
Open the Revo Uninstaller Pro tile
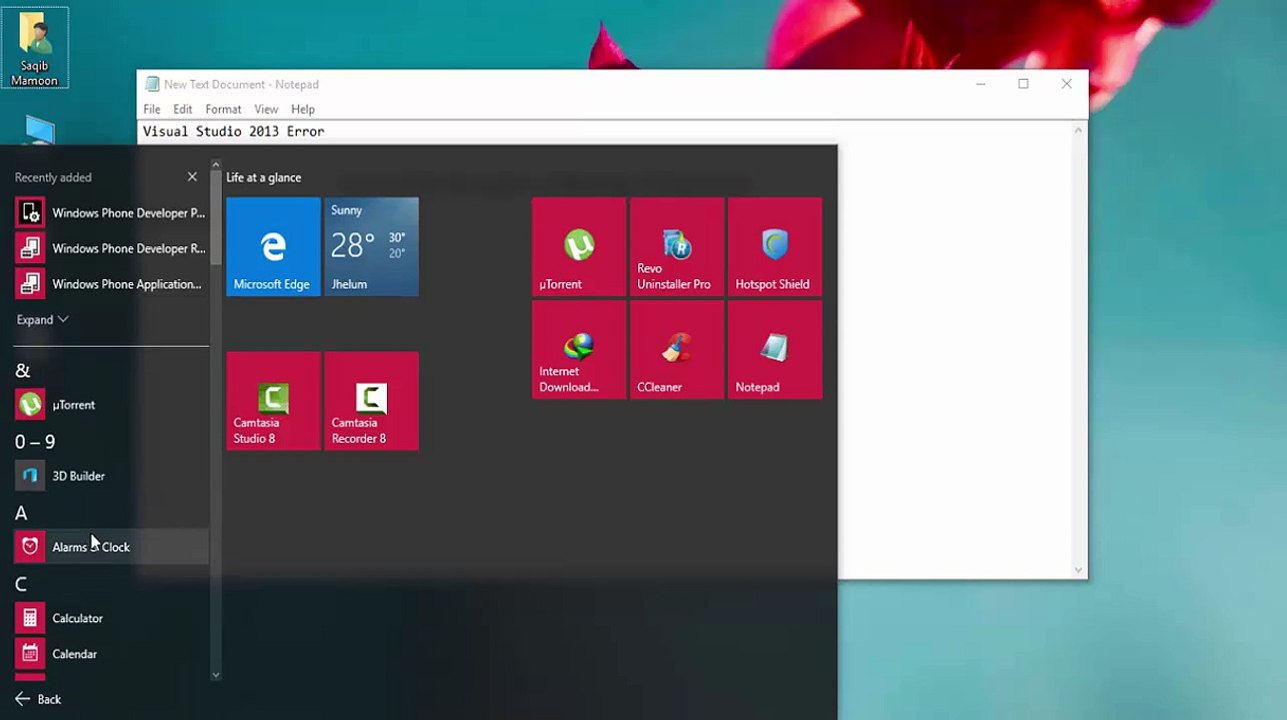click(677, 247)
